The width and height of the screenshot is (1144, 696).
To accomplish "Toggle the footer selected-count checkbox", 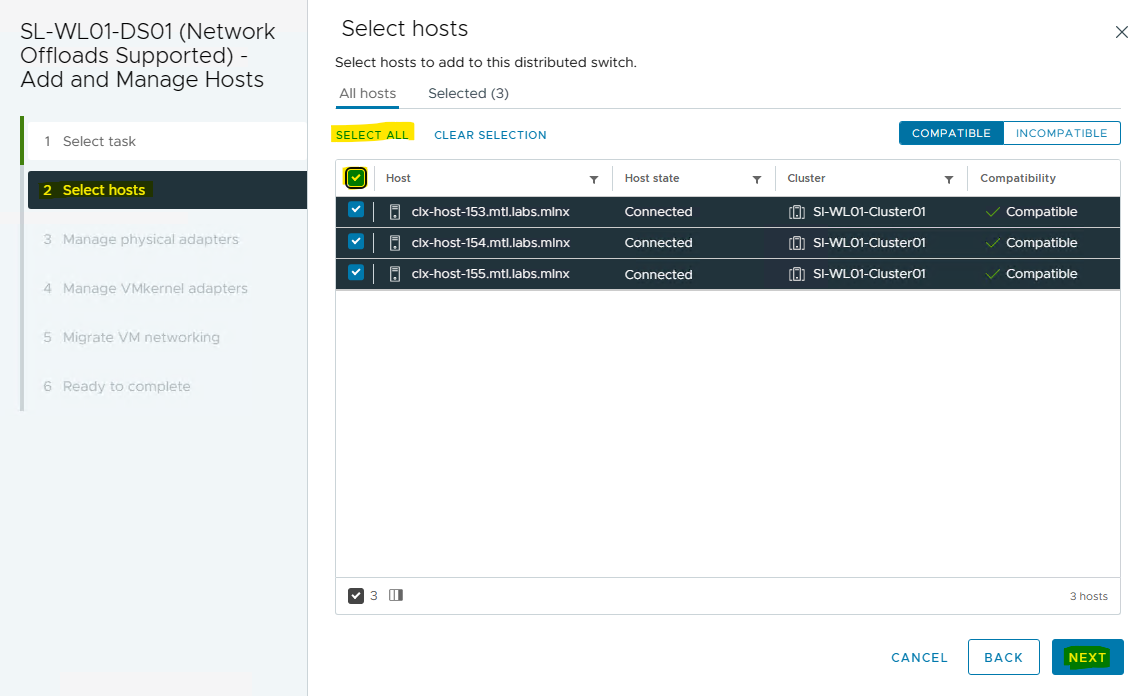I will [x=356, y=596].
